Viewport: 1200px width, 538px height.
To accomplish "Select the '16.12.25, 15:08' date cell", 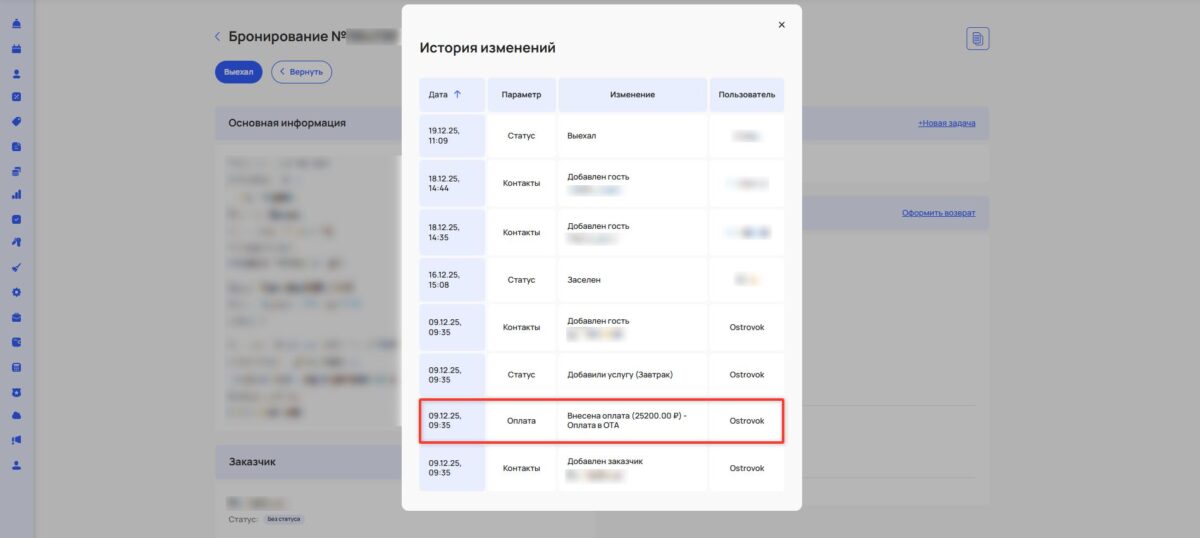I will pos(452,280).
